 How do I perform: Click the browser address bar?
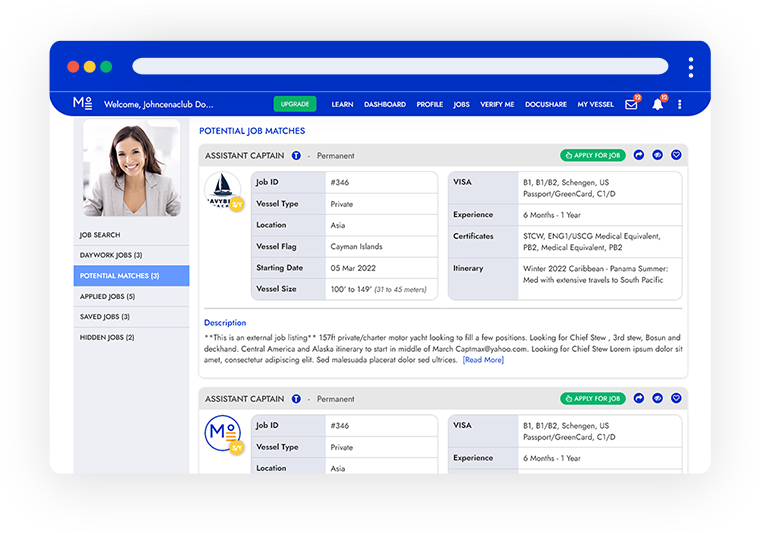point(400,66)
